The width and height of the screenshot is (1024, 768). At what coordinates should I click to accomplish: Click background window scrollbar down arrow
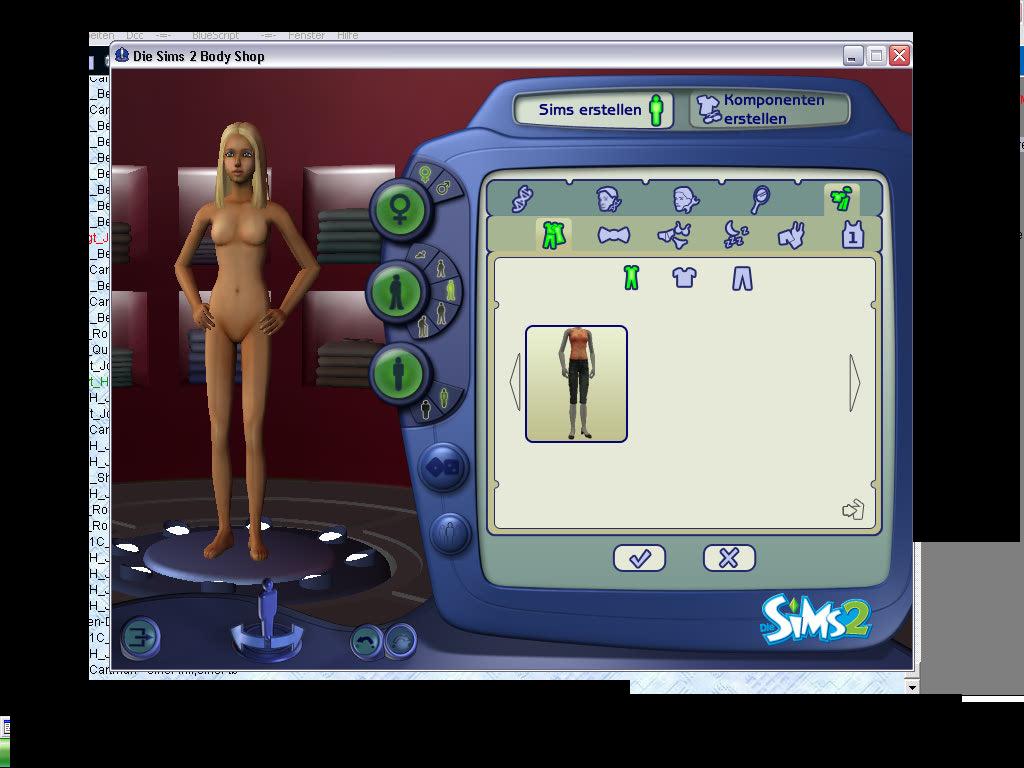click(x=912, y=686)
